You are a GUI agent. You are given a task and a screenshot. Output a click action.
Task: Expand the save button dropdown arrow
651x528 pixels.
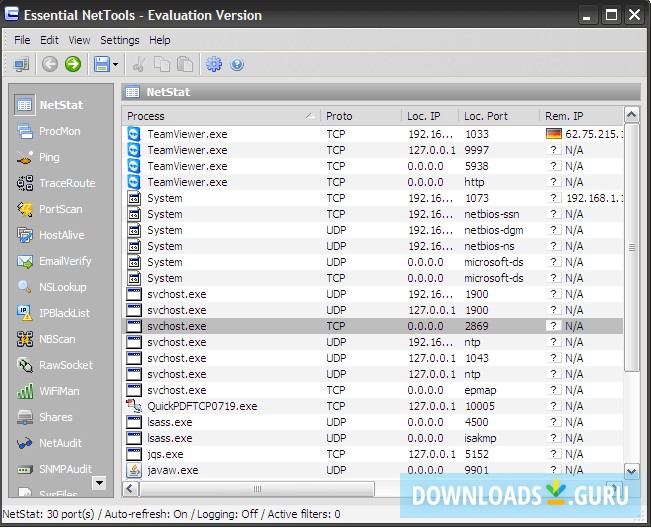(115, 64)
